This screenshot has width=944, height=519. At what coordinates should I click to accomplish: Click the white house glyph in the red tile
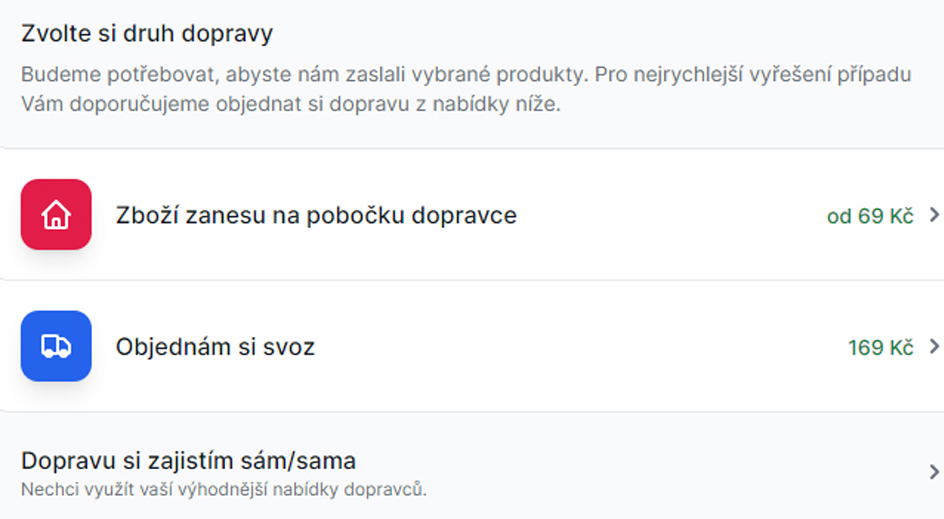click(56, 215)
